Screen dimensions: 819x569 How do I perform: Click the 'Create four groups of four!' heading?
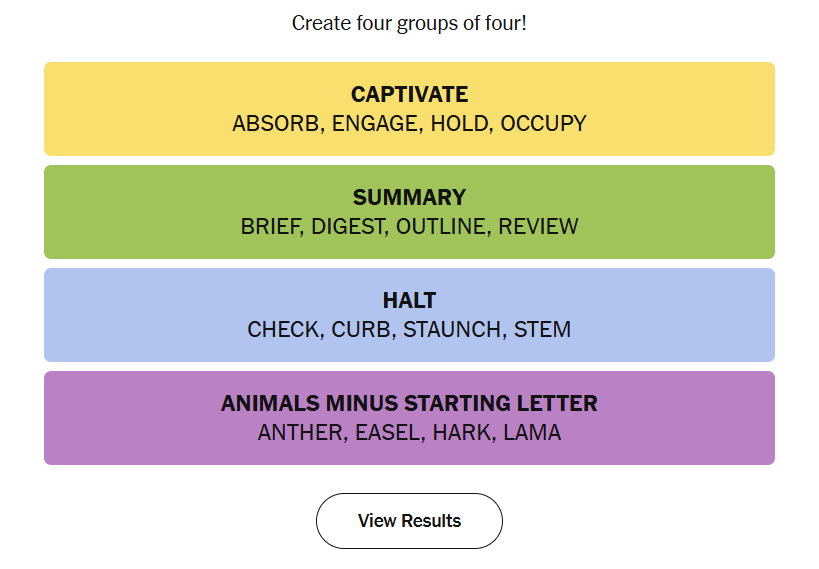click(409, 23)
